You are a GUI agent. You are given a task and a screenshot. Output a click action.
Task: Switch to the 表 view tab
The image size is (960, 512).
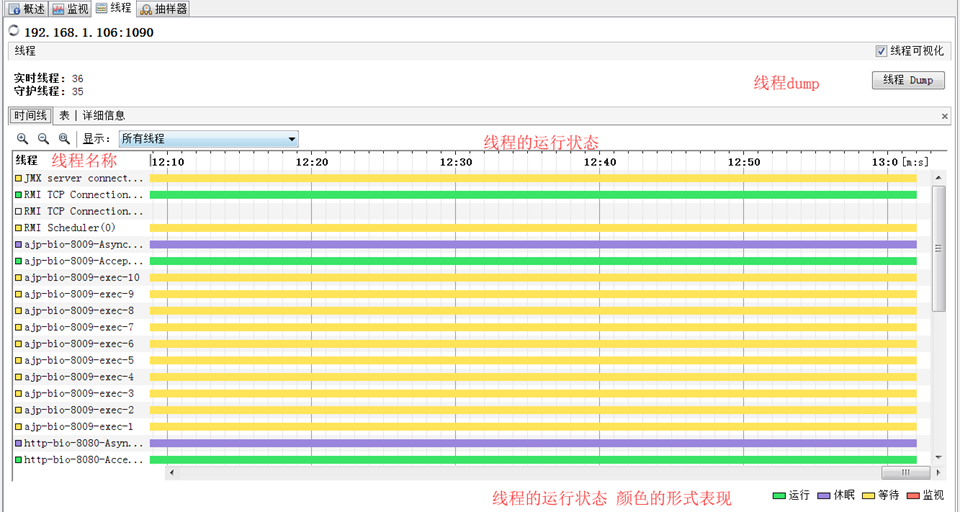pos(64,115)
